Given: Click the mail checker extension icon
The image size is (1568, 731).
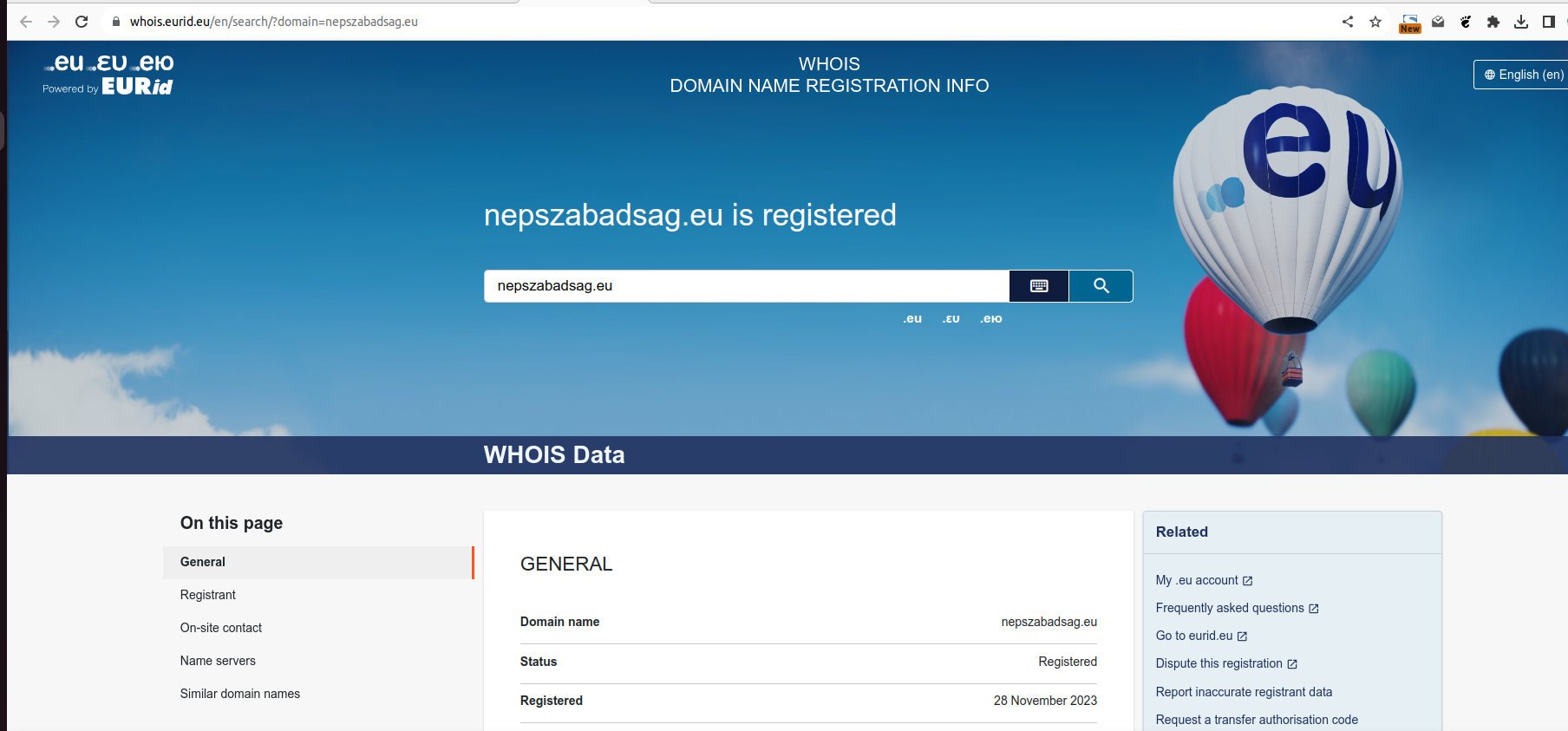Looking at the screenshot, I should click(1438, 22).
